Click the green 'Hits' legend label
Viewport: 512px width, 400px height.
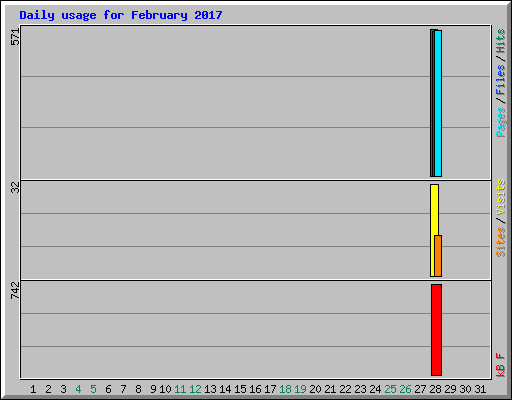coord(500,41)
